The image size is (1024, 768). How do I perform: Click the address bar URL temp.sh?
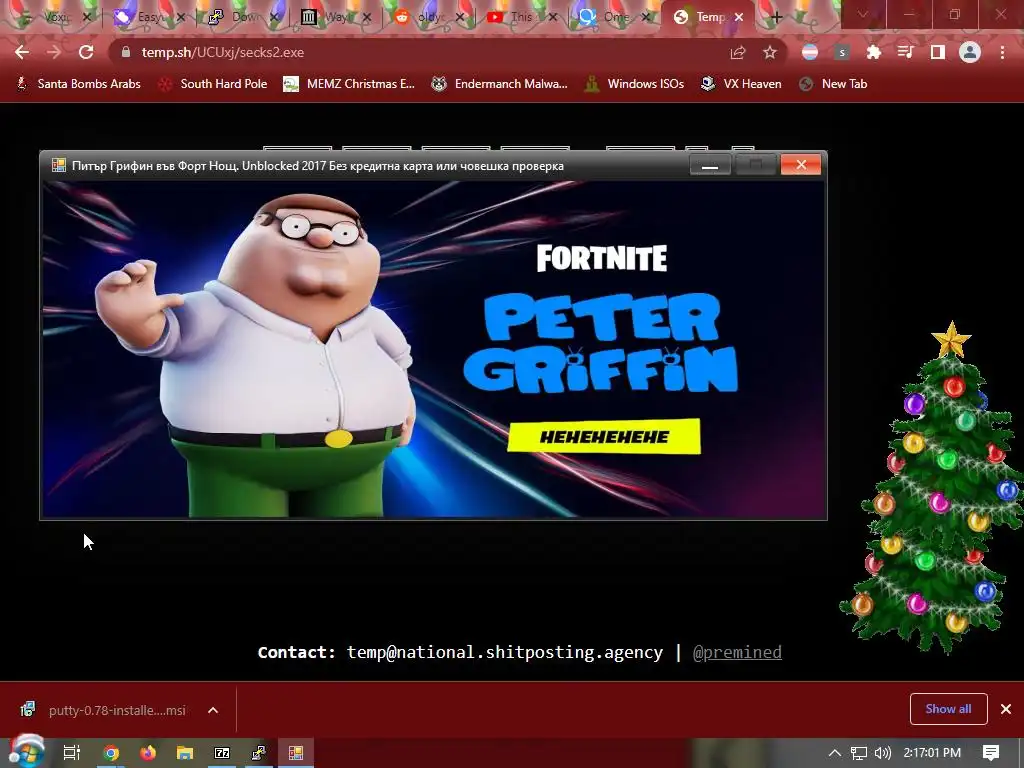[x=223, y=52]
